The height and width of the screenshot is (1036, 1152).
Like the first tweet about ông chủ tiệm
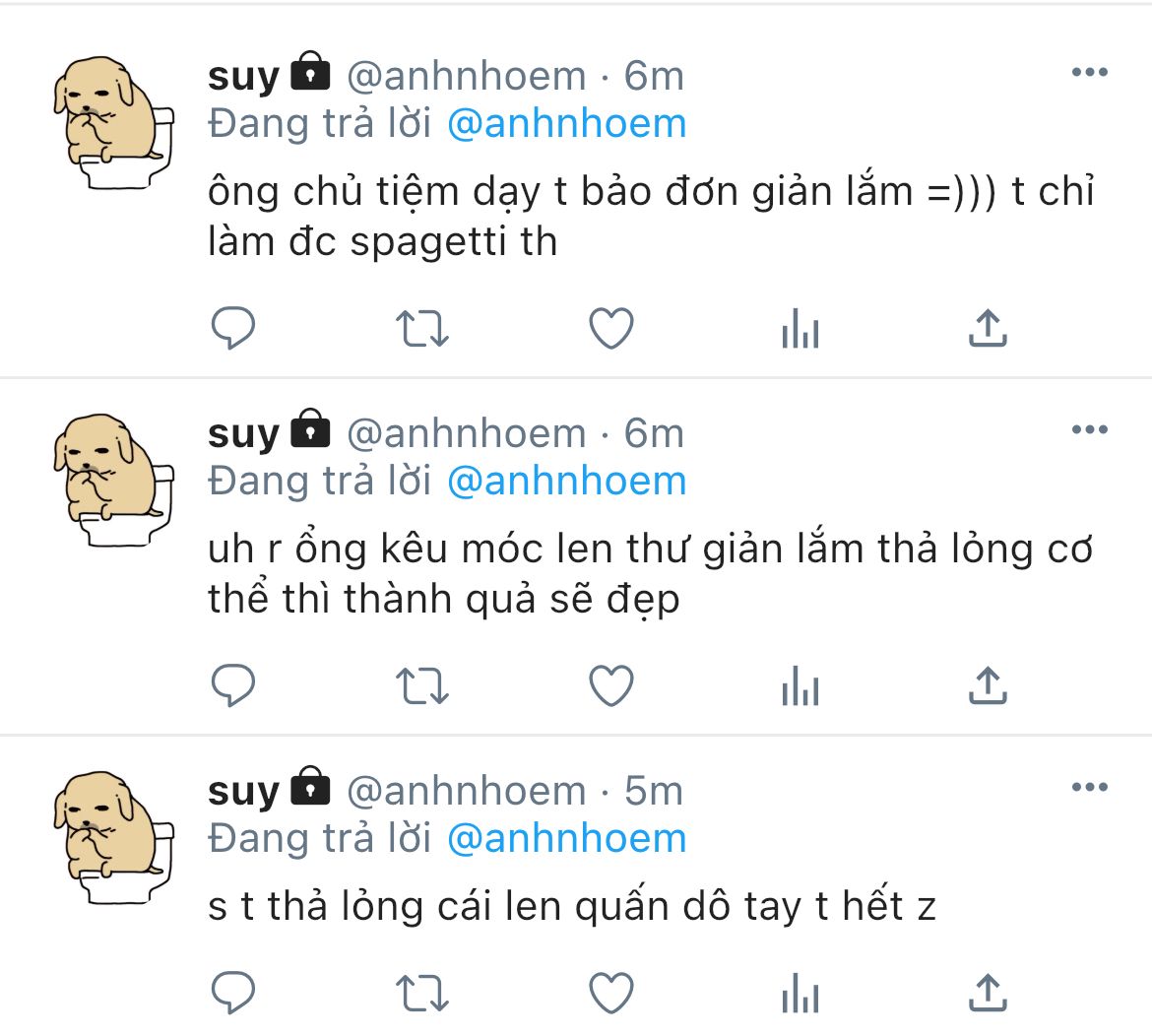[x=611, y=328]
